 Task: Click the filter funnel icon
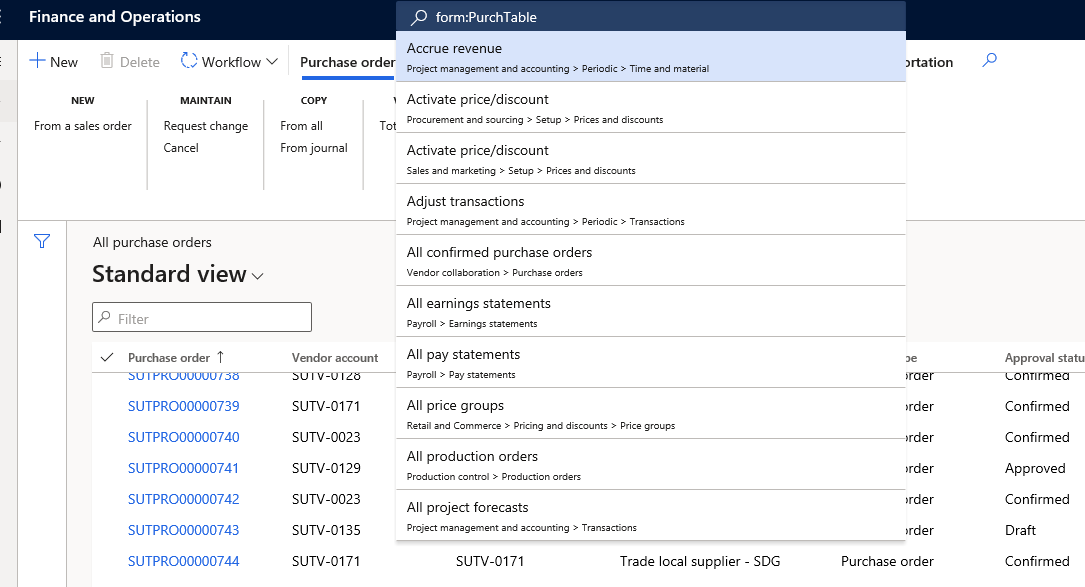(x=40, y=241)
